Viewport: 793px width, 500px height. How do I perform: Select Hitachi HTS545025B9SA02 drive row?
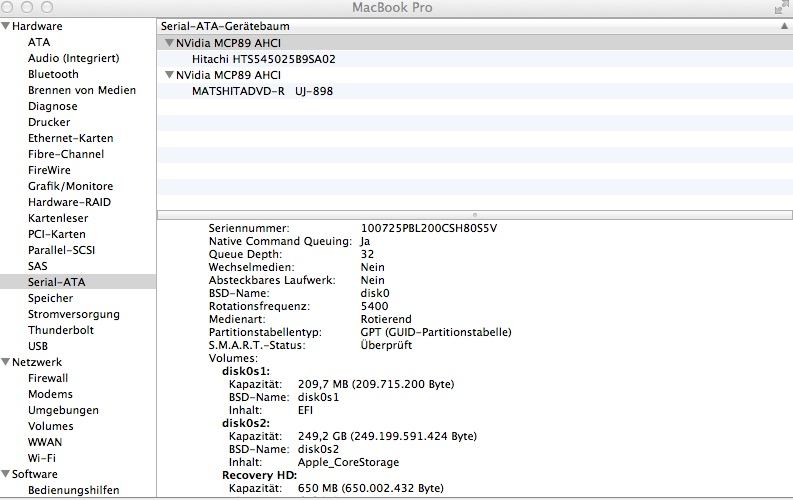(474, 59)
